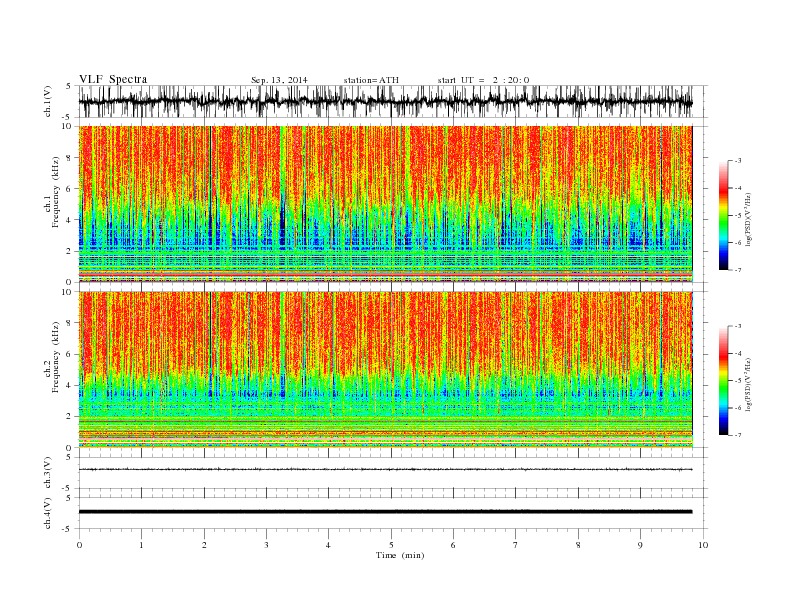Click the "start UT = 2 :20: 0" label
This screenshot has width=792, height=612.
point(483,80)
